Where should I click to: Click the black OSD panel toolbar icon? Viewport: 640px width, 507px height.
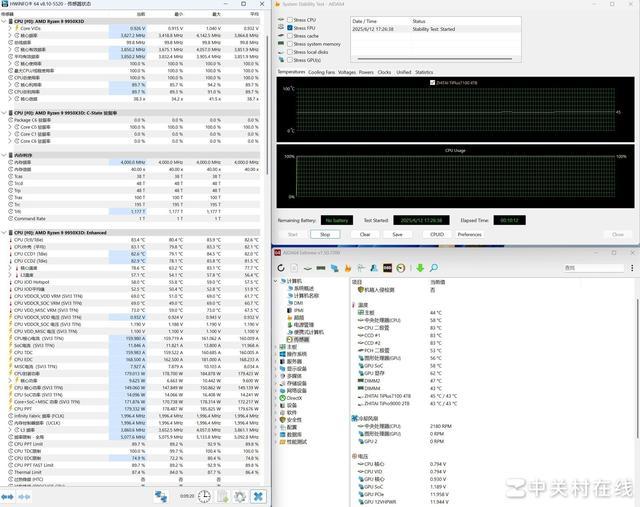click(387, 268)
